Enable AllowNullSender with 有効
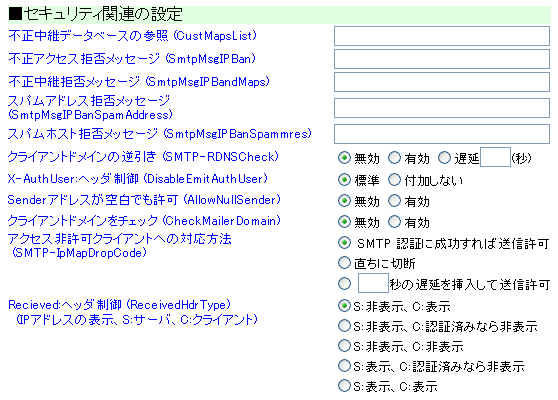 coord(394,201)
